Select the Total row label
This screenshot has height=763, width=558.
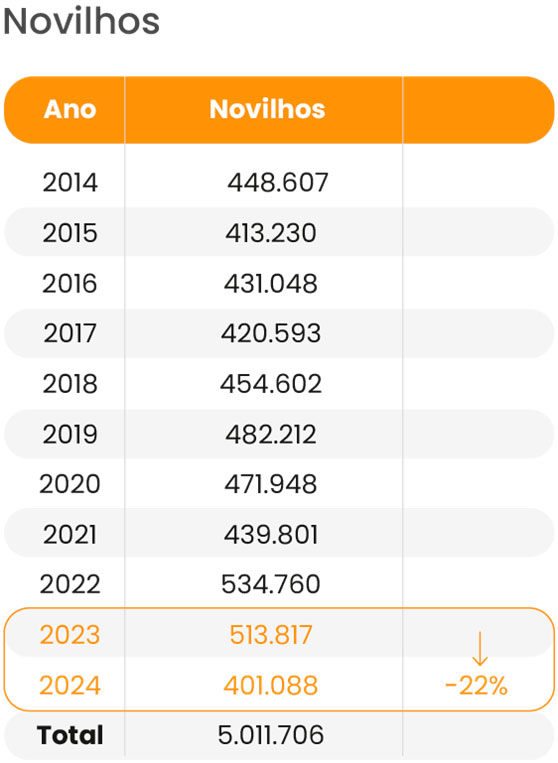[x=70, y=735]
